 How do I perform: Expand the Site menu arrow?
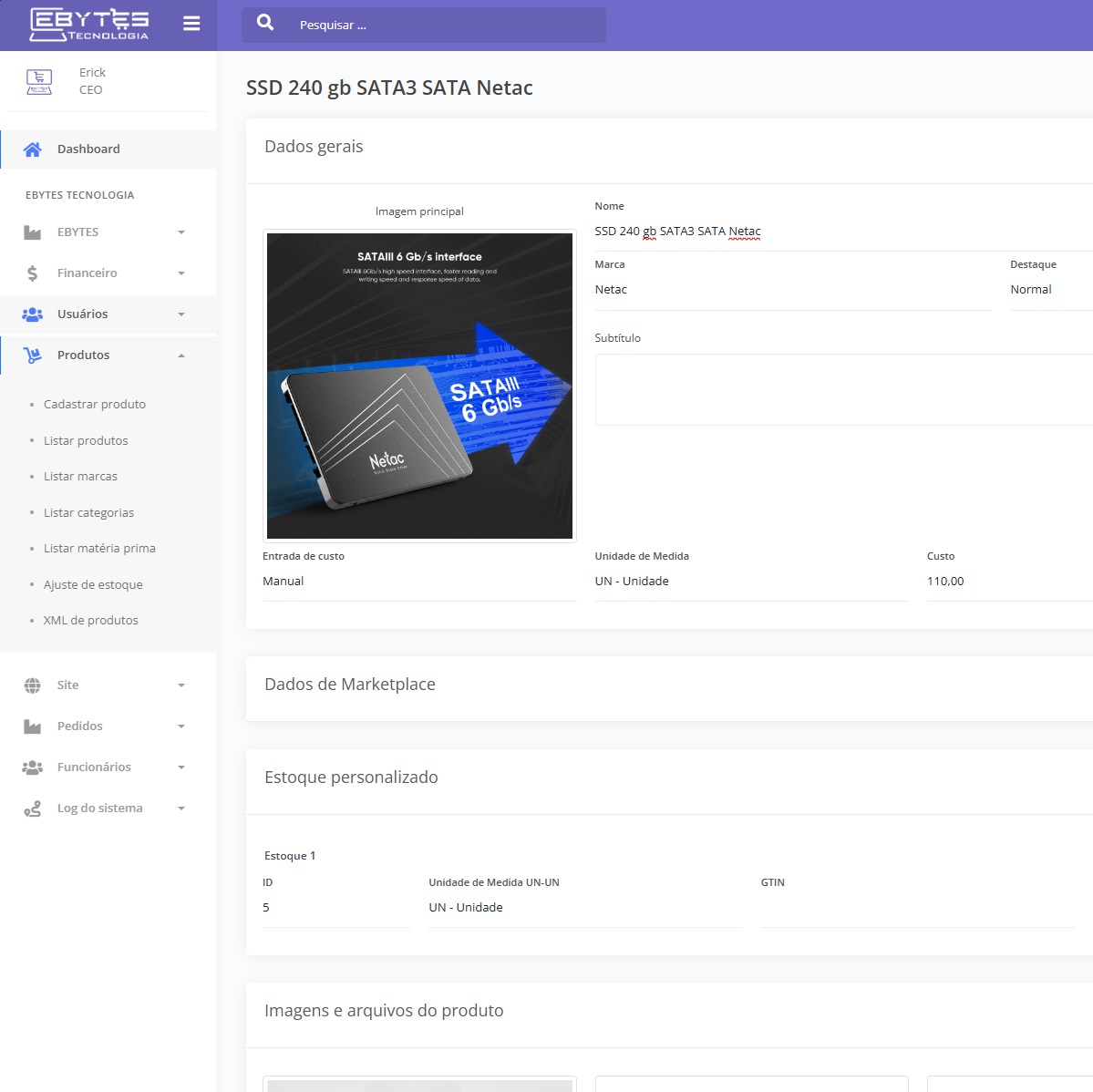pos(181,685)
